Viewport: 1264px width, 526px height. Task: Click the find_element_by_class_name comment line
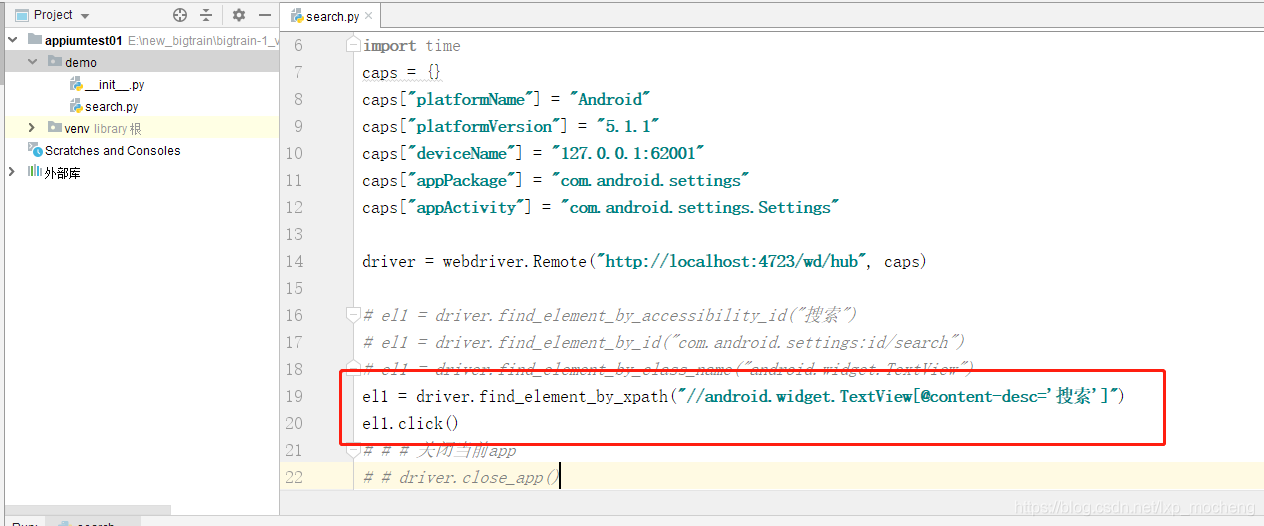[x=668, y=370]
